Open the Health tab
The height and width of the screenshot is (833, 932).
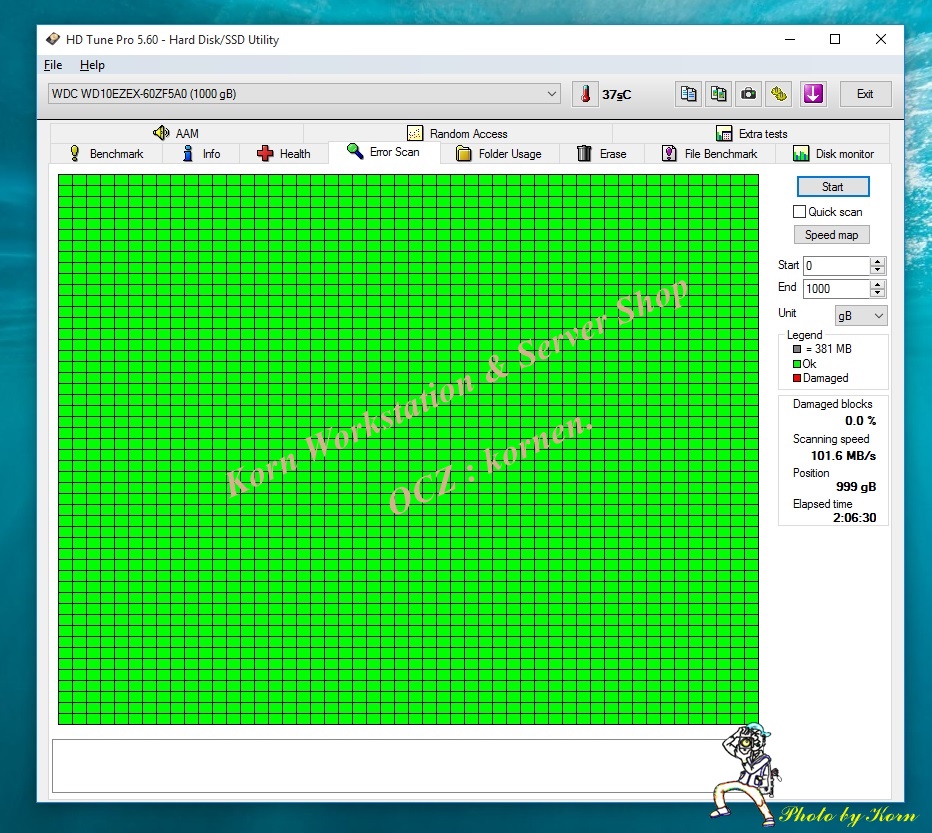tap(284, 153)
